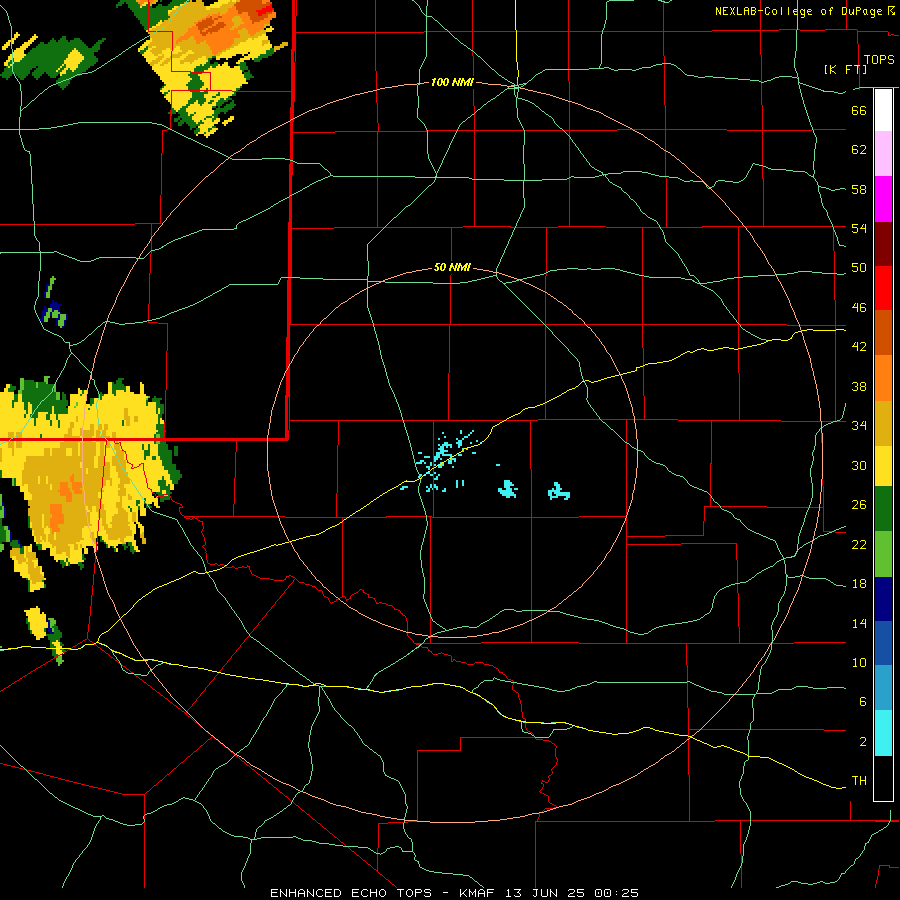Click the white color swatch above 66
900x900 pixels.
pyautogui.click(x=883, y=110)
